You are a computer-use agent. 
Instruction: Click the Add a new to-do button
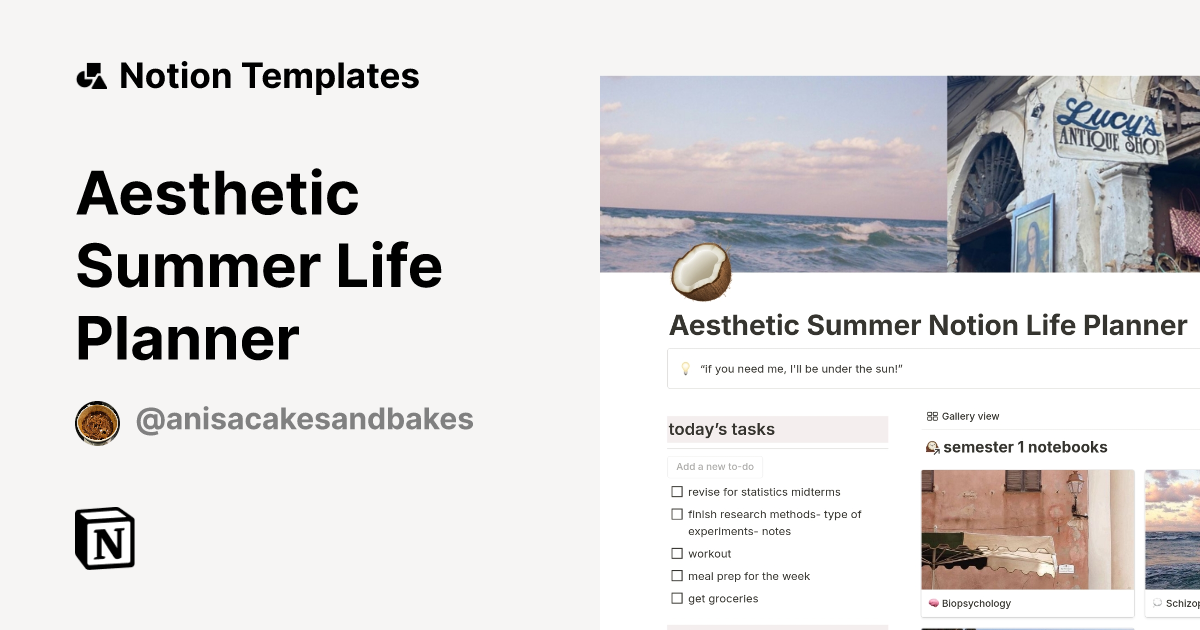tap(715, 467)
